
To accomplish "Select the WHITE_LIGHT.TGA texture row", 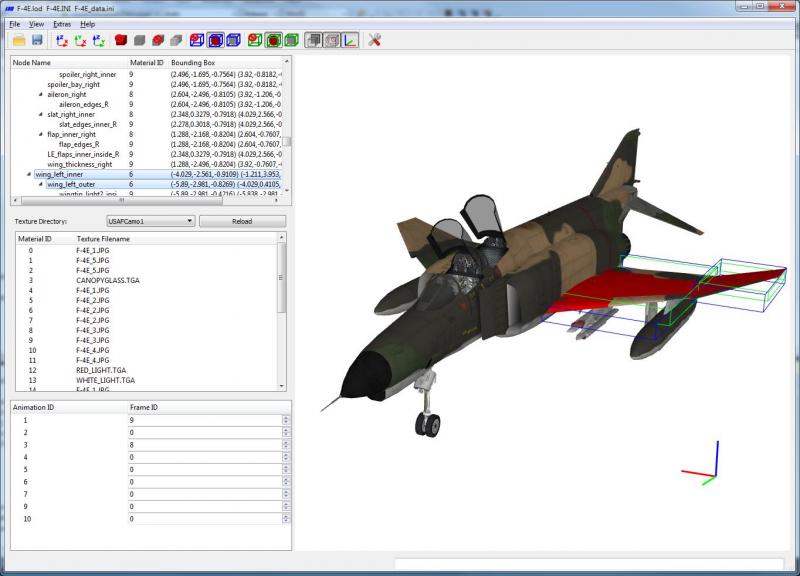I will (x=147, y=380).
